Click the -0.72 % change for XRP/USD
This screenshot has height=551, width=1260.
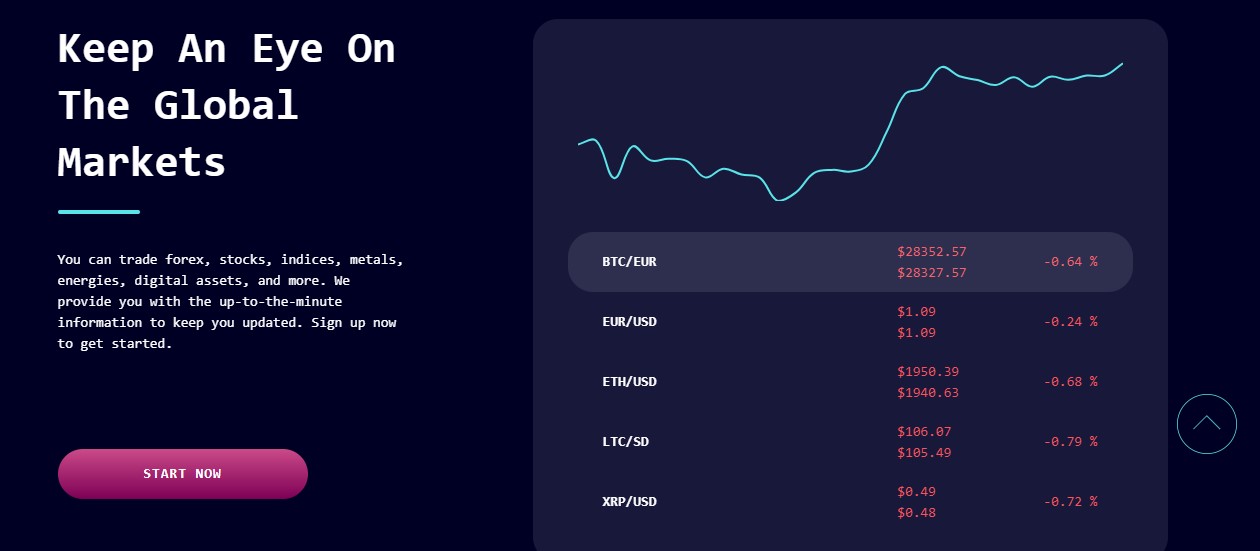click(1070, 502)
